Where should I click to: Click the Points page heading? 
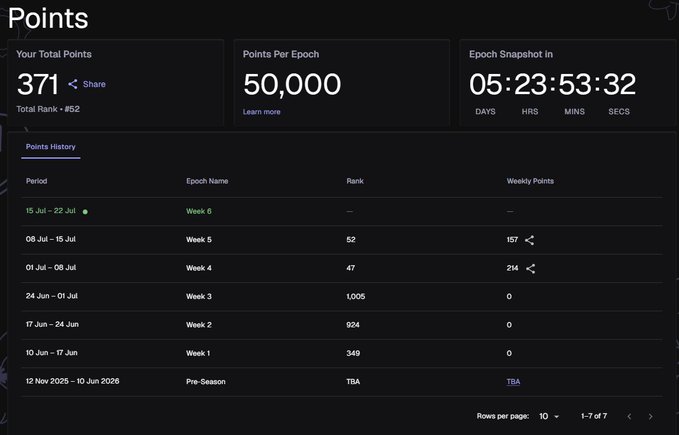[x=48, y=19]
